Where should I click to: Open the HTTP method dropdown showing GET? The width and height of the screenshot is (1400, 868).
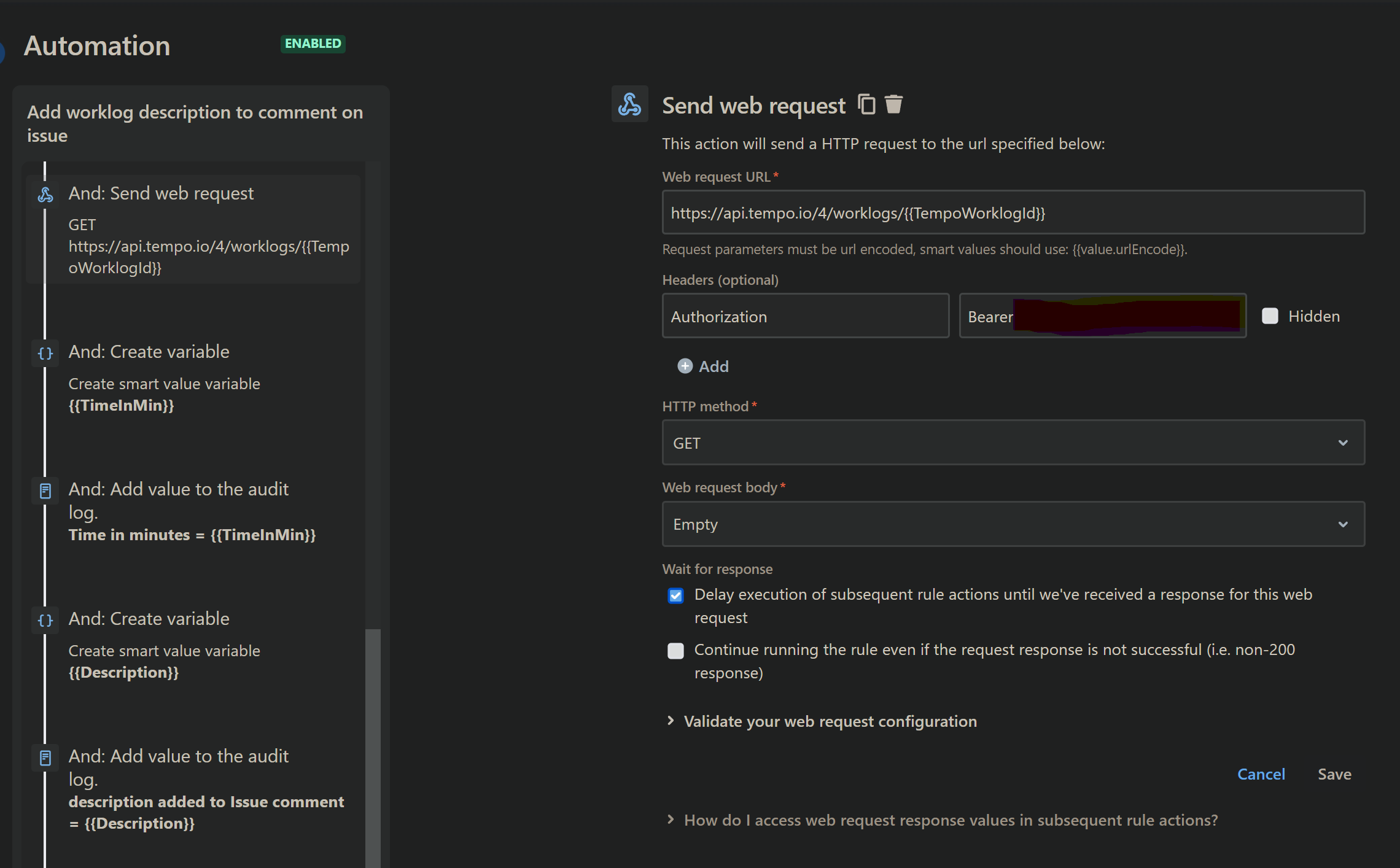(1013, 443)
